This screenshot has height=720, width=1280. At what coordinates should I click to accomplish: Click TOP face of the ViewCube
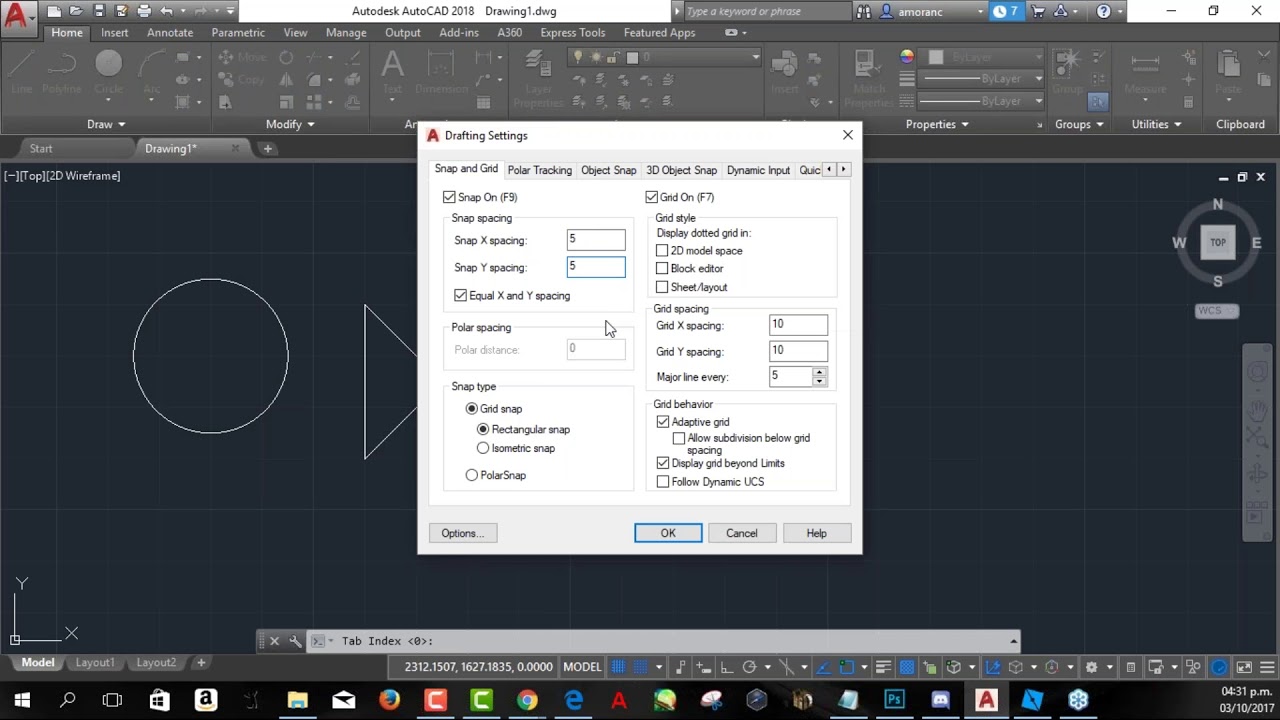click(x=1218, y=242)
